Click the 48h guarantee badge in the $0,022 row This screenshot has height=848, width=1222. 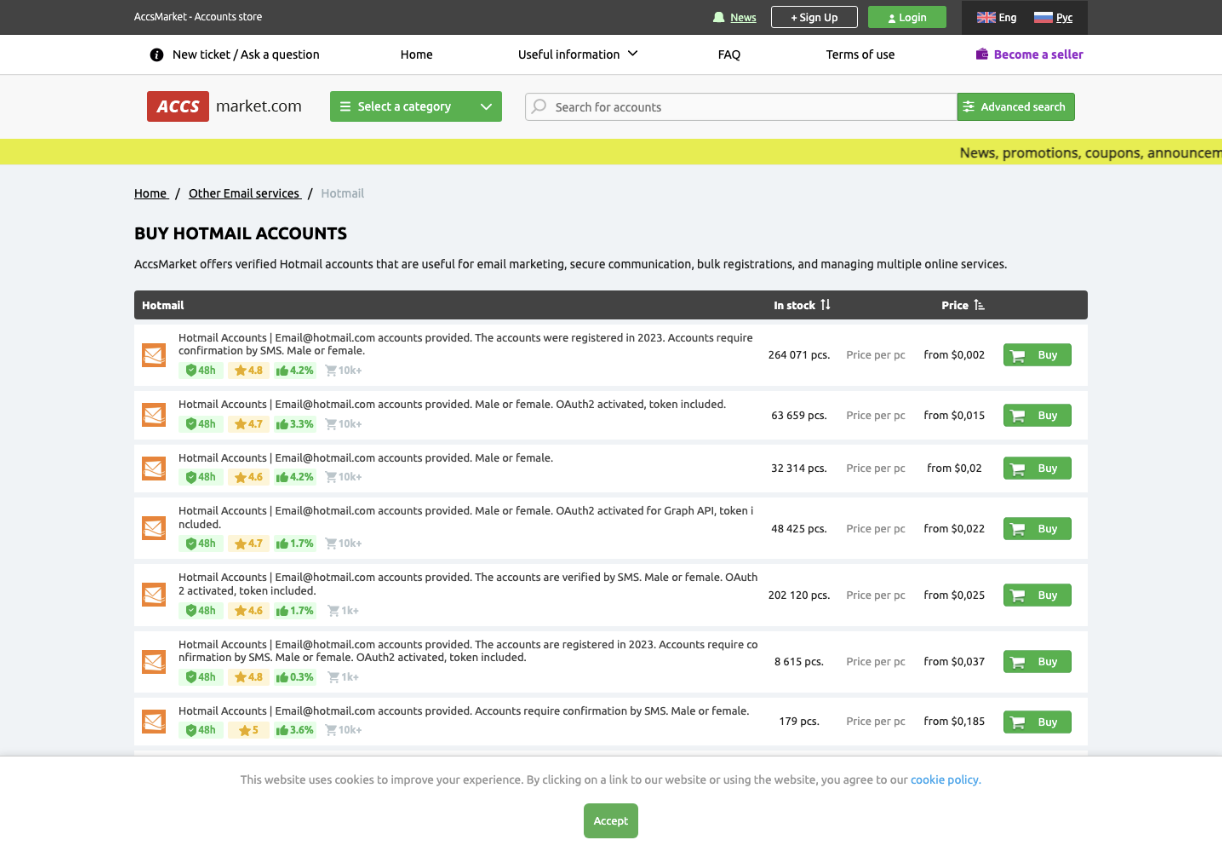click(201, 543)
